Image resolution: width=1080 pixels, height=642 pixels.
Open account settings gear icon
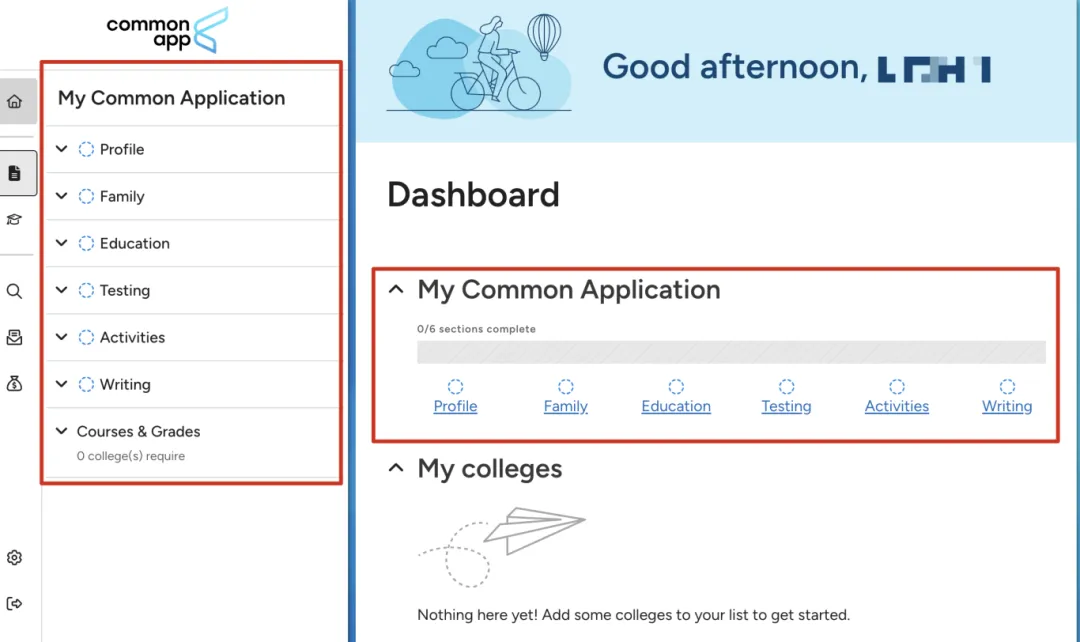pyautogui.click(x=14, y=557)
